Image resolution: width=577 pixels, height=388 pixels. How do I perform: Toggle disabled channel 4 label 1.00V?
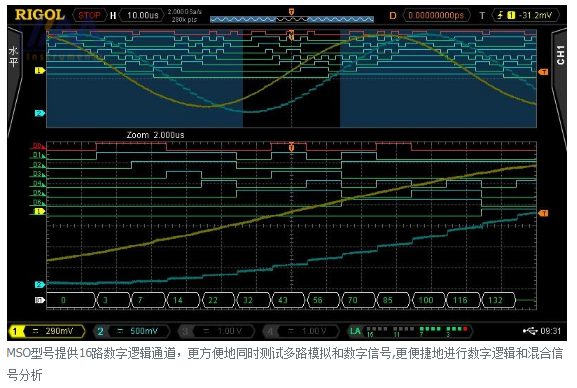[301, 331]
